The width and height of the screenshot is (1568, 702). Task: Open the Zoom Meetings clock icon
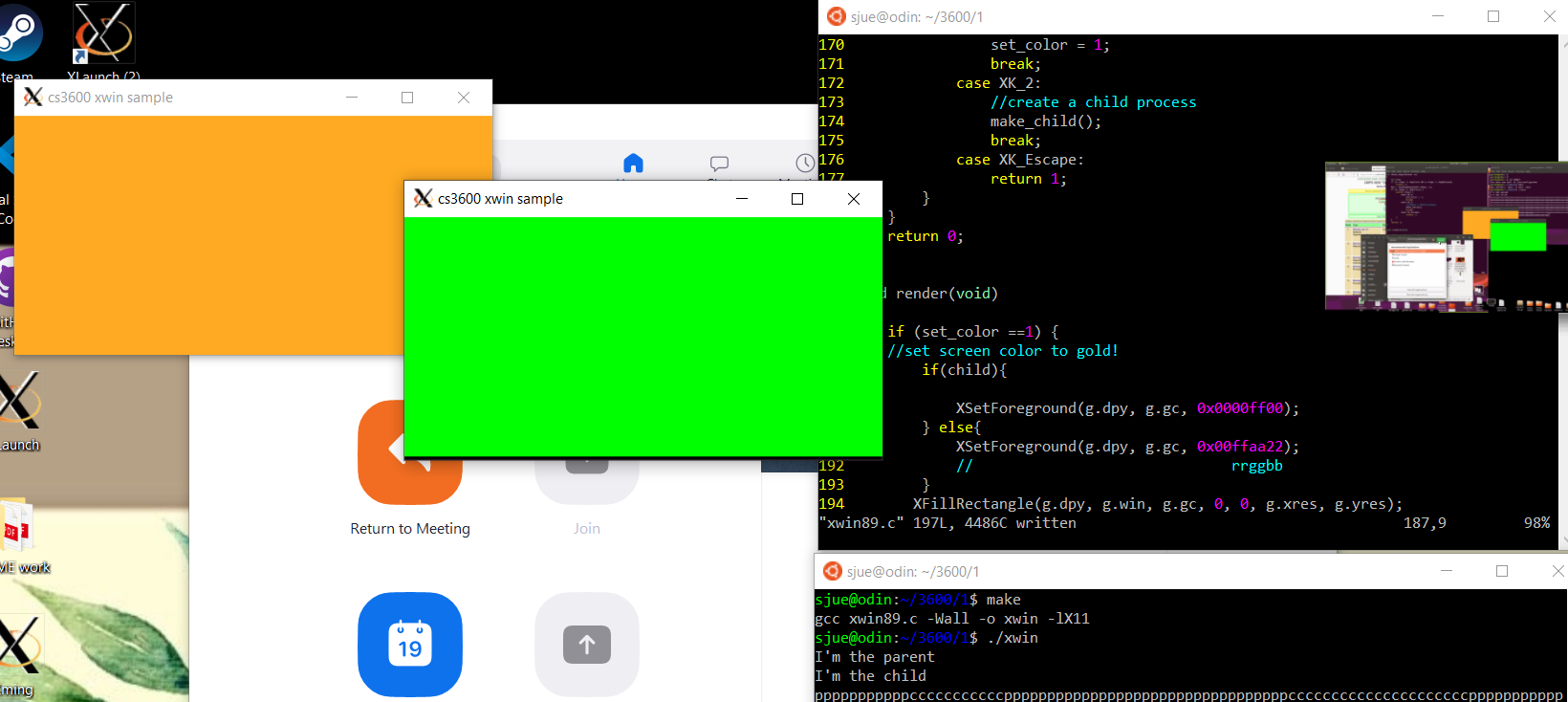[805, 163]
